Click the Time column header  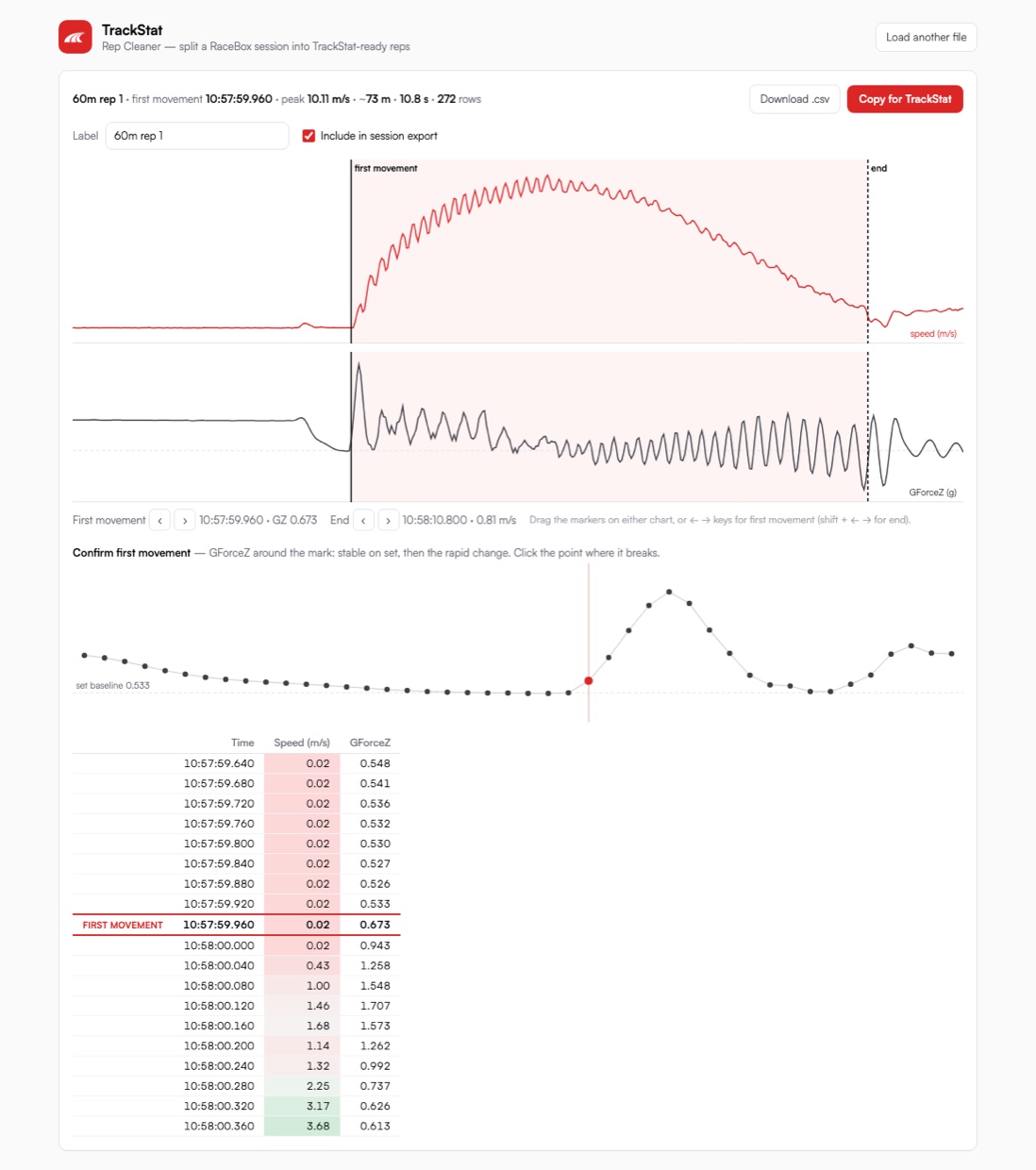pyautogui.click(x=242, y=743)
